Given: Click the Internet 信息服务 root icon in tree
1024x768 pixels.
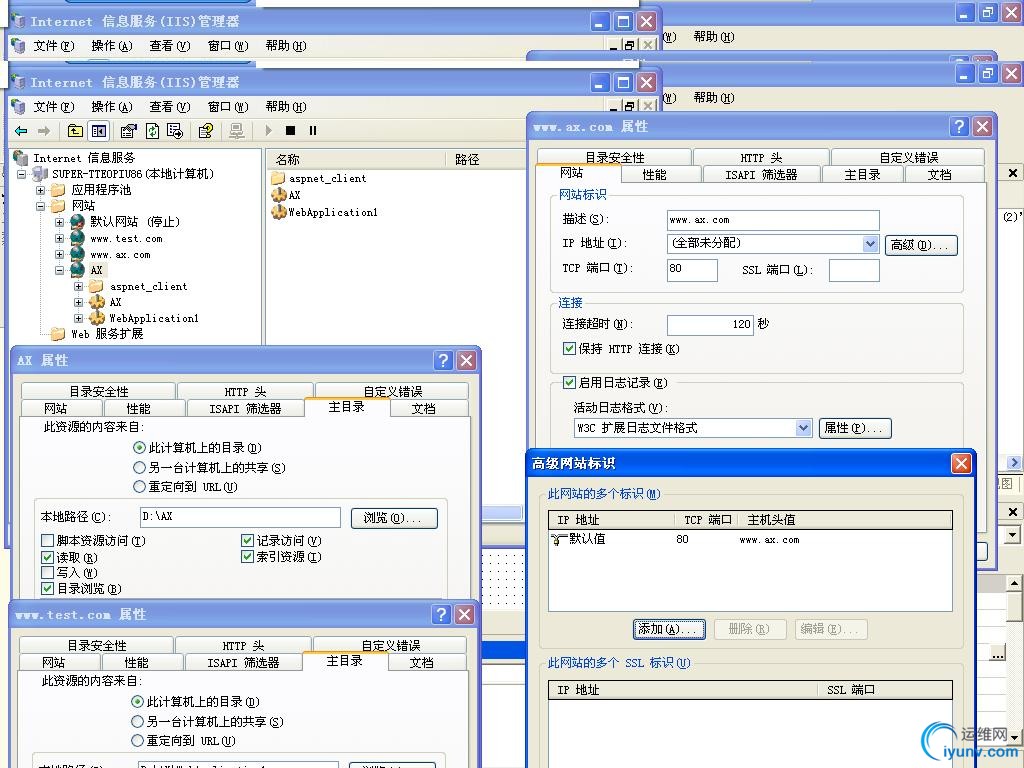Looking at the screenshot, I should [21, 158].
